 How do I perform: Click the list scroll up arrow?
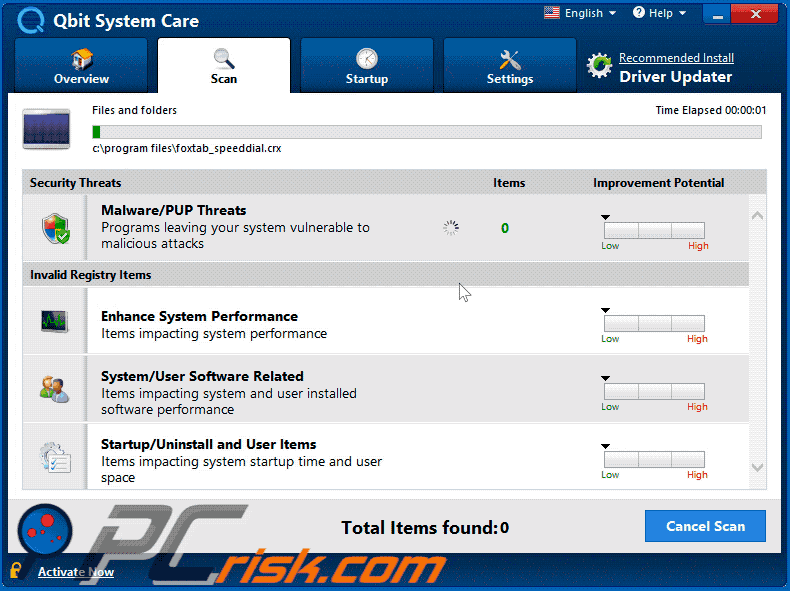tap(757, 216)
